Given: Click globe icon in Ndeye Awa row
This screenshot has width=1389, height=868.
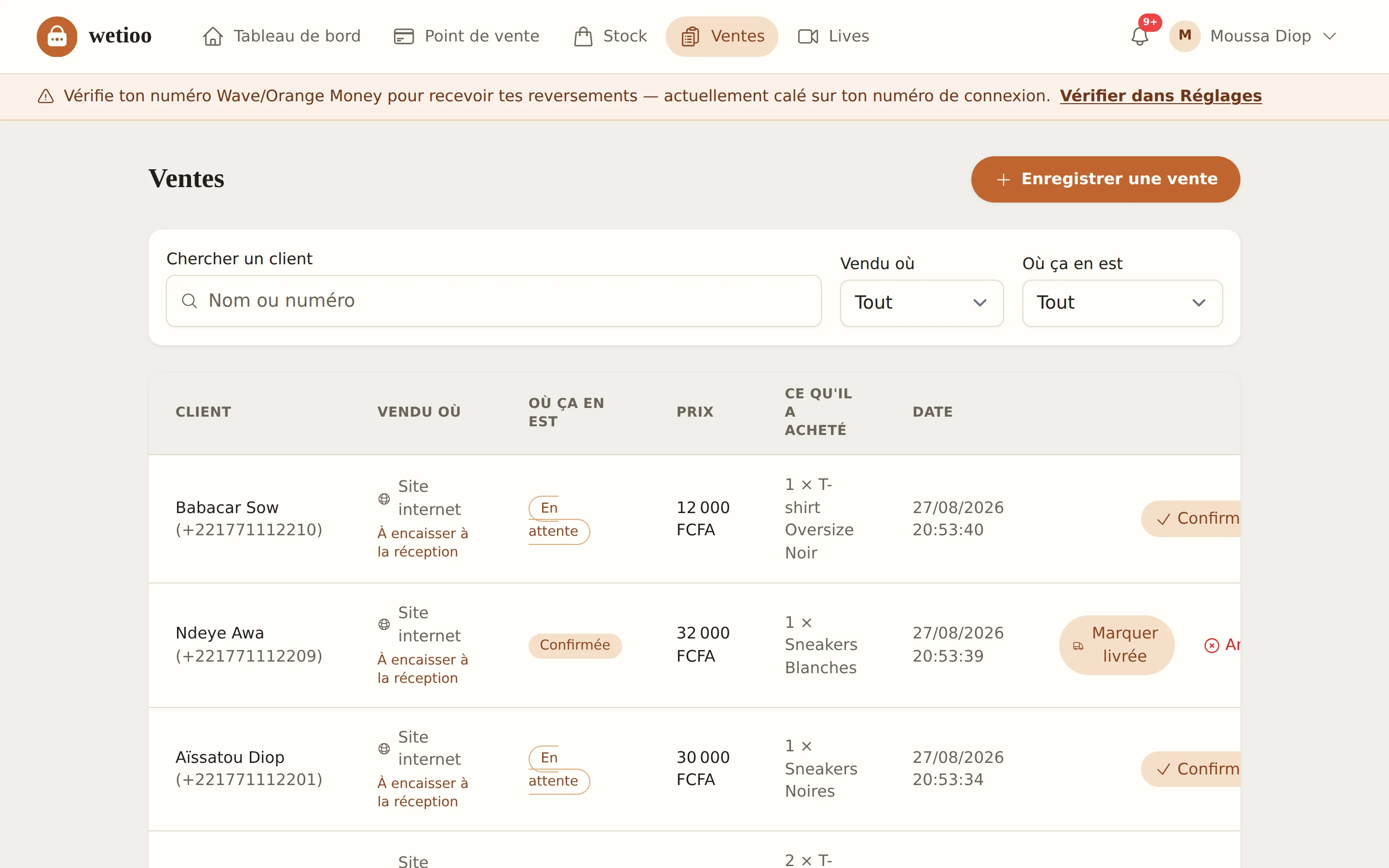Looking at the screenshot, I should click(x=384, y=624).
